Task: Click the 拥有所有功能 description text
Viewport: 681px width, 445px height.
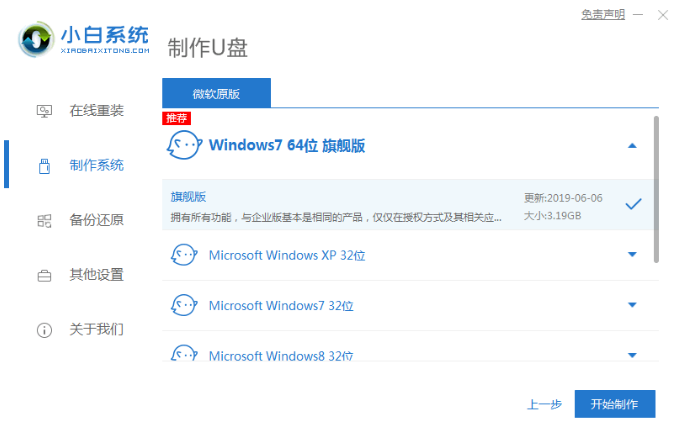Action: (x=336, y=218)
